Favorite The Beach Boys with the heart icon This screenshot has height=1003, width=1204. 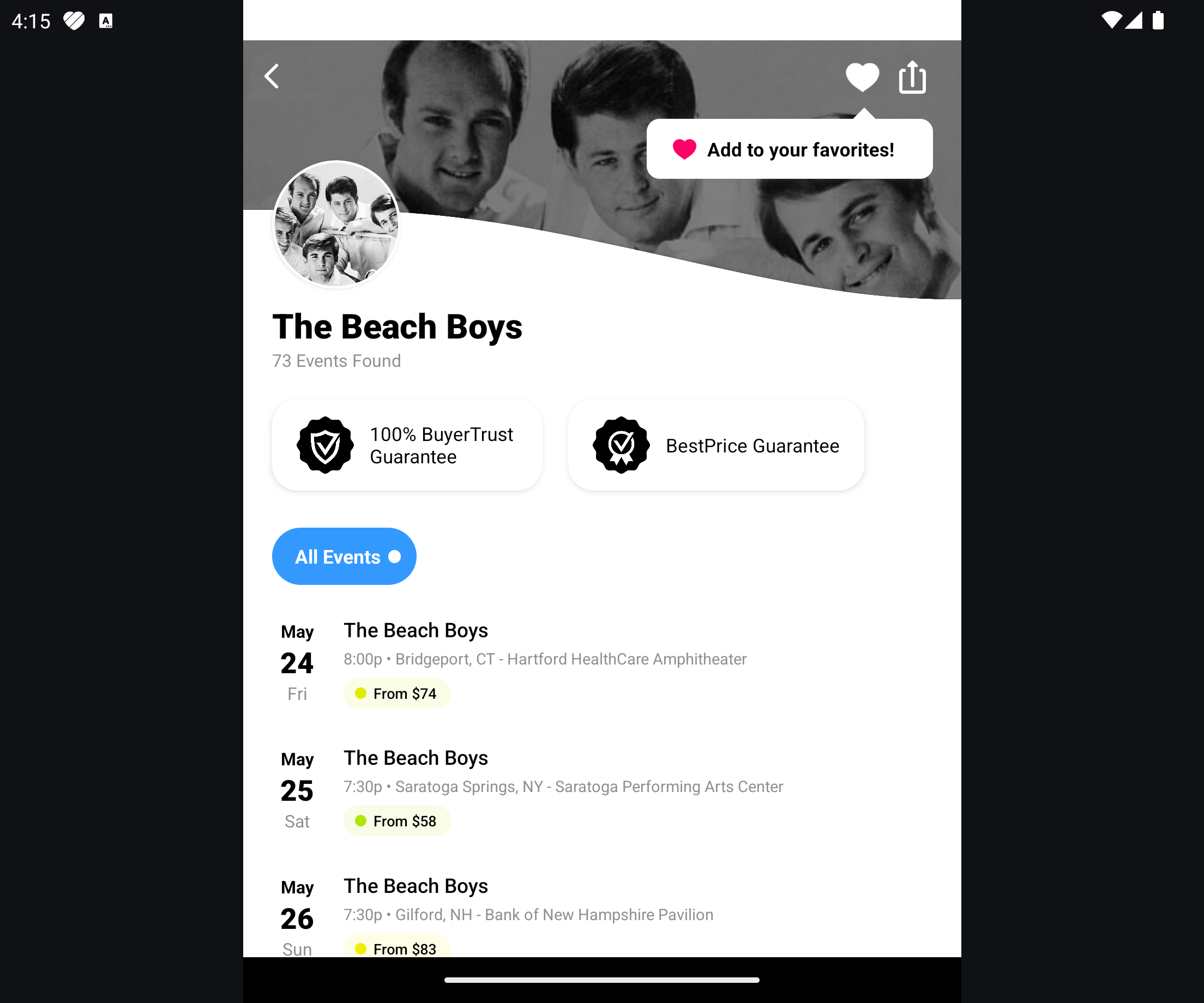pos(862,77)
